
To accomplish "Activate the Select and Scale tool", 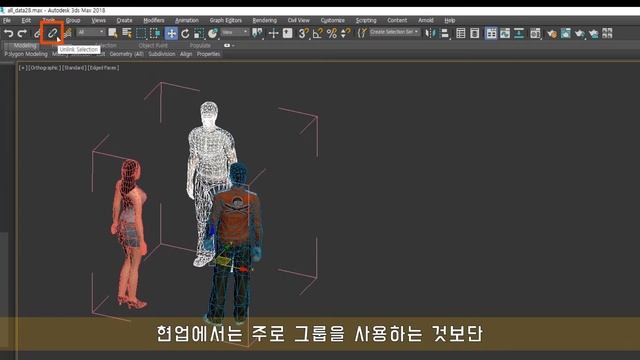I will 199,33.
